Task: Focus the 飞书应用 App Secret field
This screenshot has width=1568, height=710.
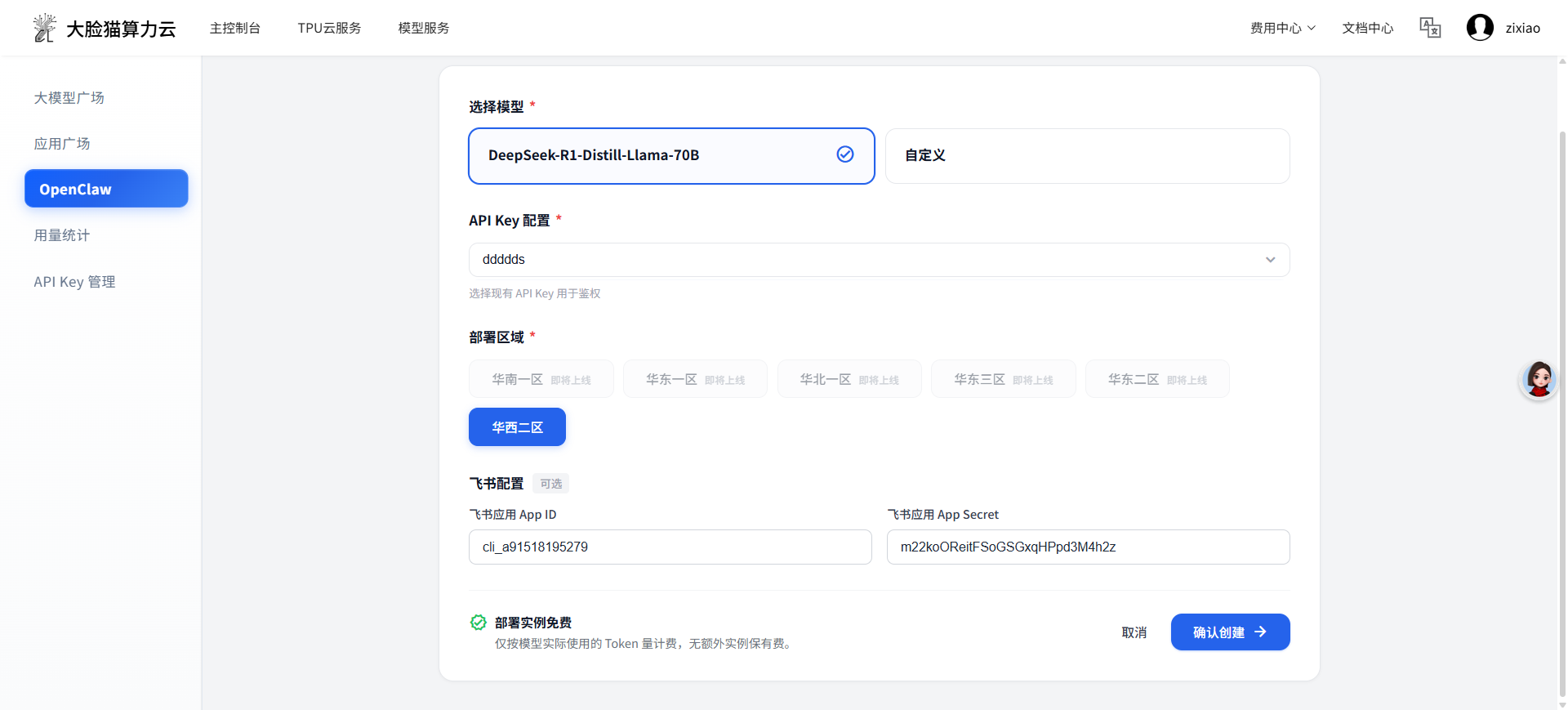Action: coord(1088,547)
